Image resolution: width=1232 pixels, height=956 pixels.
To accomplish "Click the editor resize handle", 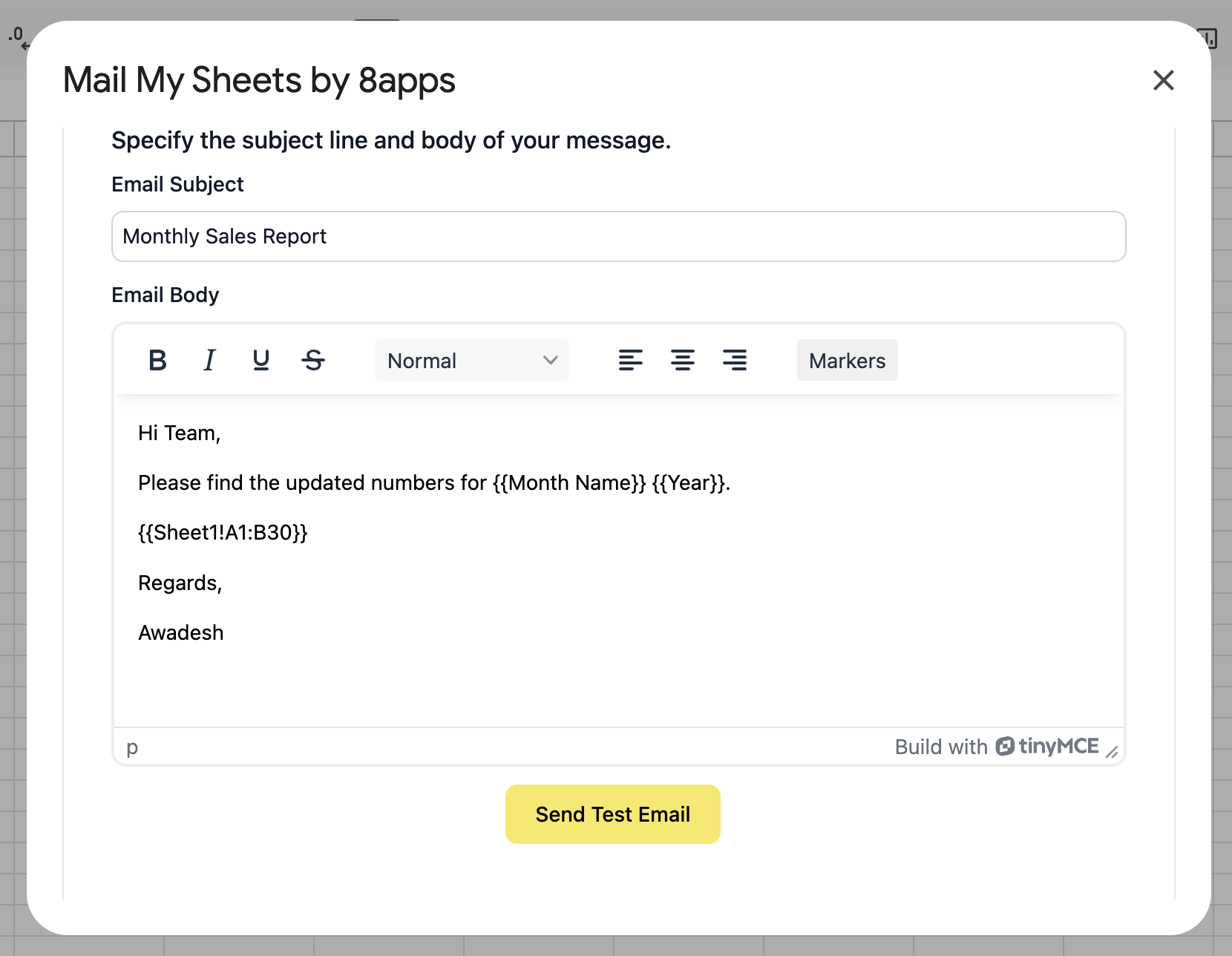I will (x=1112, y=752).
